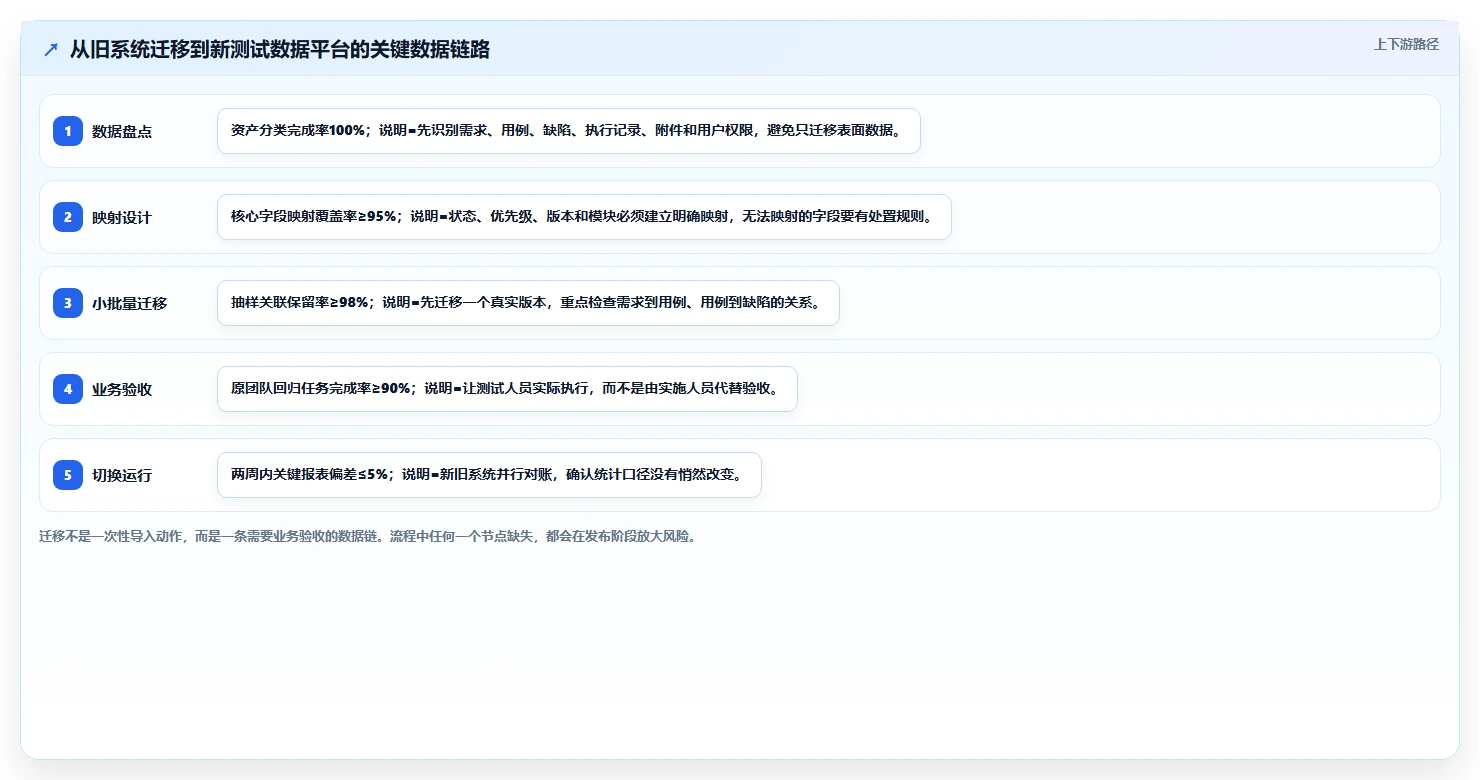The width and height of the screenshot is (1480, 780).
Task: Select step badge number 1
Action: (68, 131)
